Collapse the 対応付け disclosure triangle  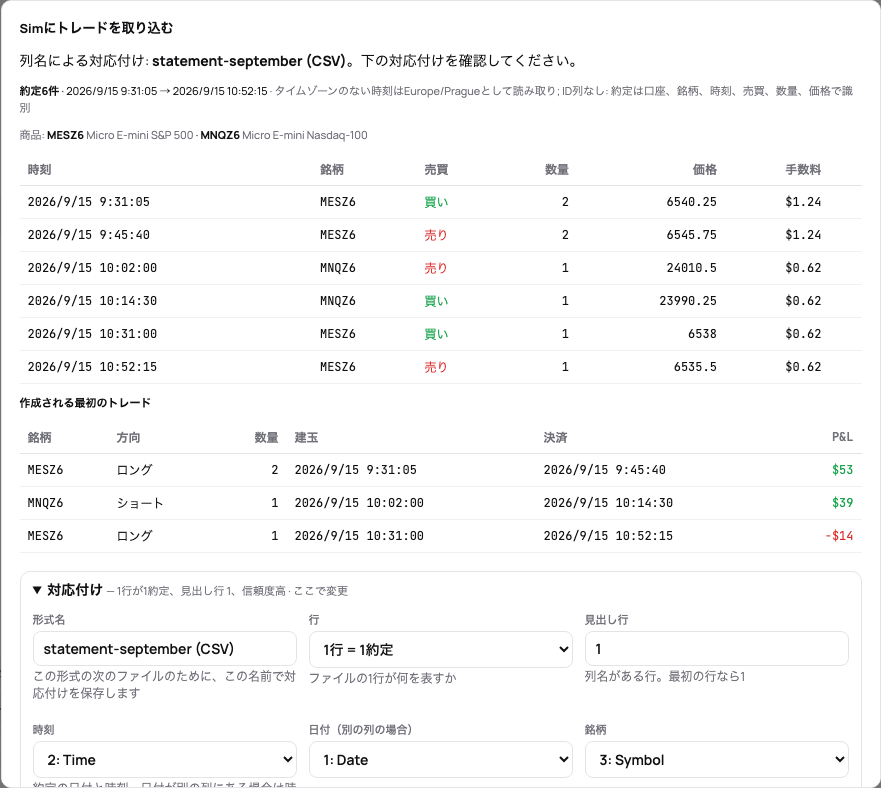point(37,590)
